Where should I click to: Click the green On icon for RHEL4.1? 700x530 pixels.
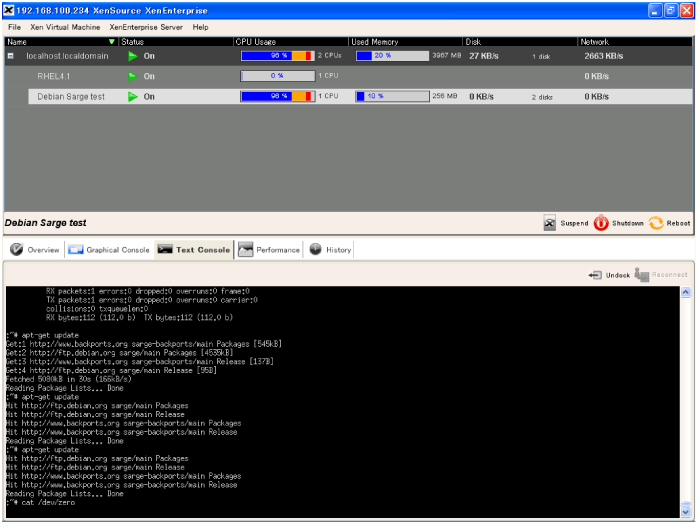point(133,76)
